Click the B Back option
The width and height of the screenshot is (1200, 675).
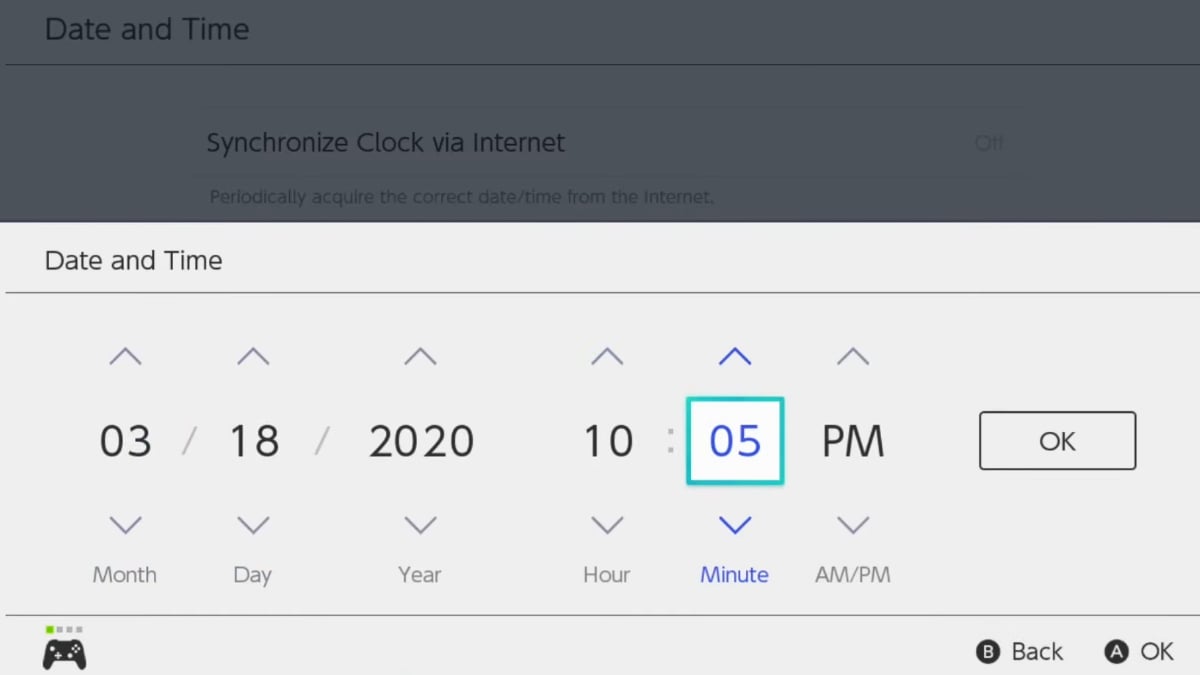click(x=1019, y=652)
